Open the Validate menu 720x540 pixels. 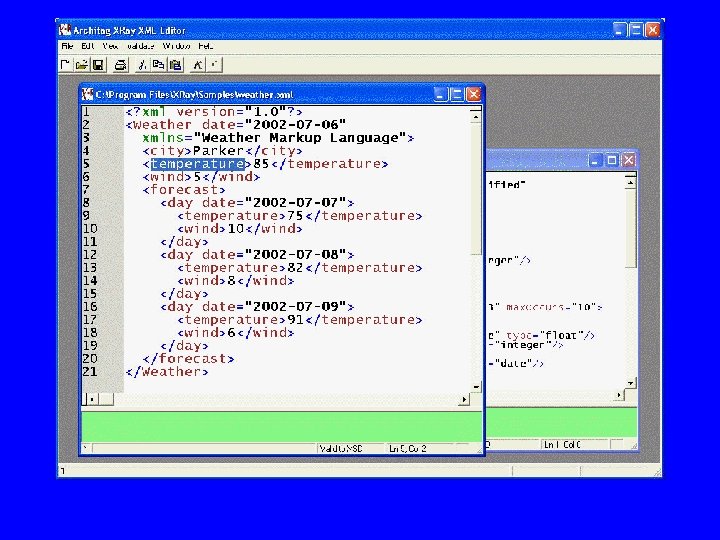click(x=141, y=46)
